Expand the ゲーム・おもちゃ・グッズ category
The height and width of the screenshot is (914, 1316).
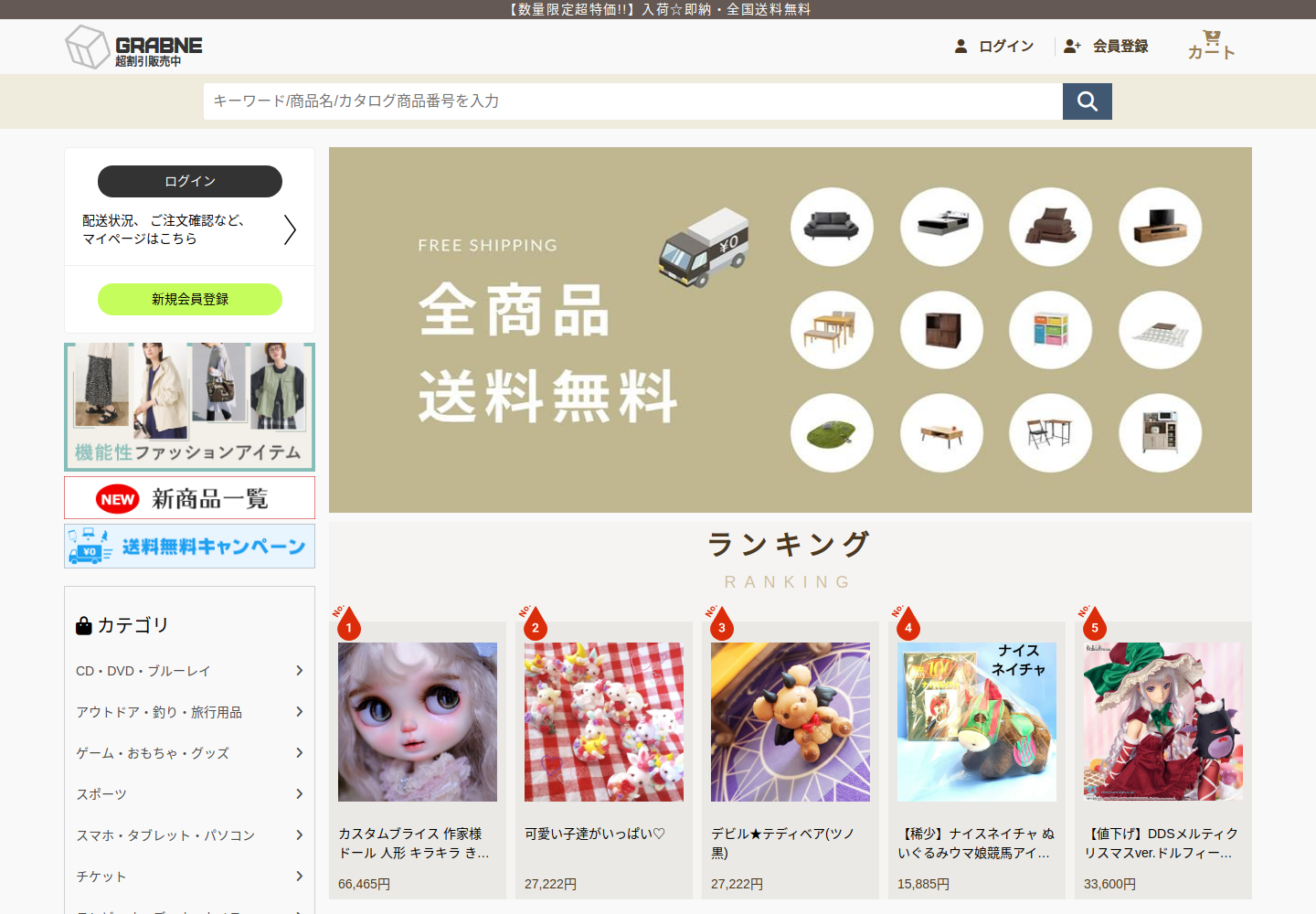click(x=190, y=753)
